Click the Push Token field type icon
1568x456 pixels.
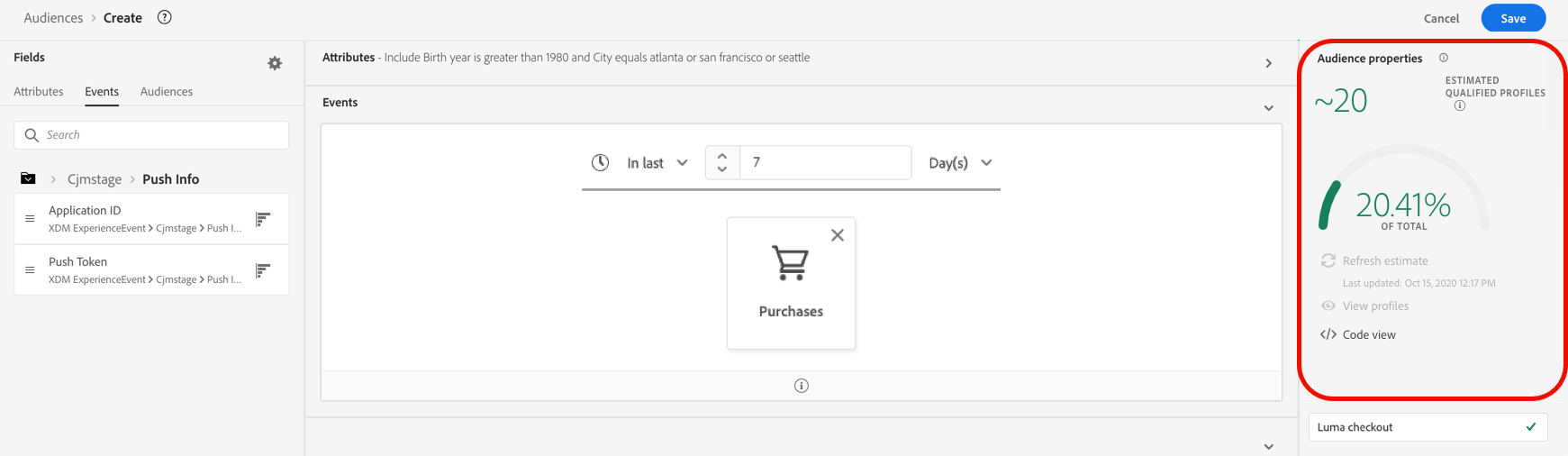pyautogui.click(x=263, y=270)
